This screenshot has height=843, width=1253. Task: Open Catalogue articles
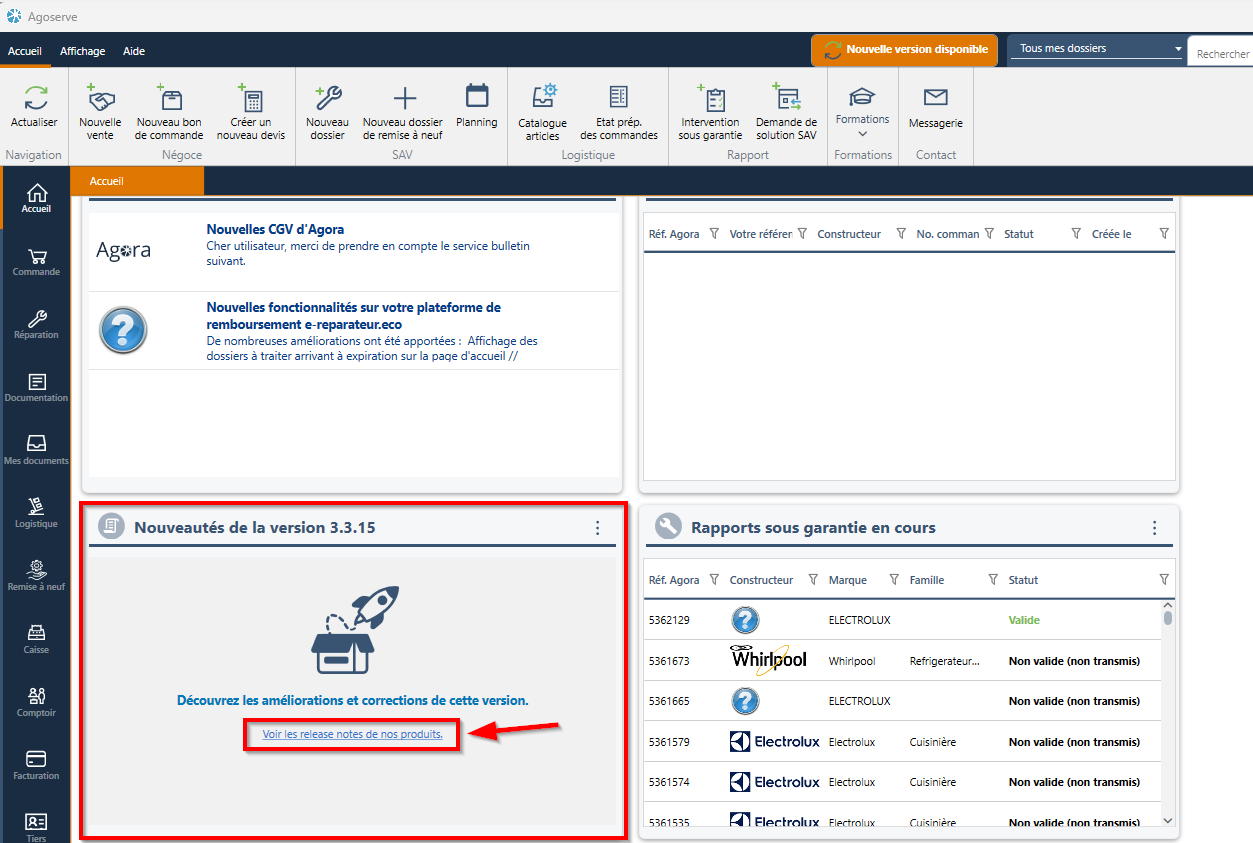pos(542,110)
